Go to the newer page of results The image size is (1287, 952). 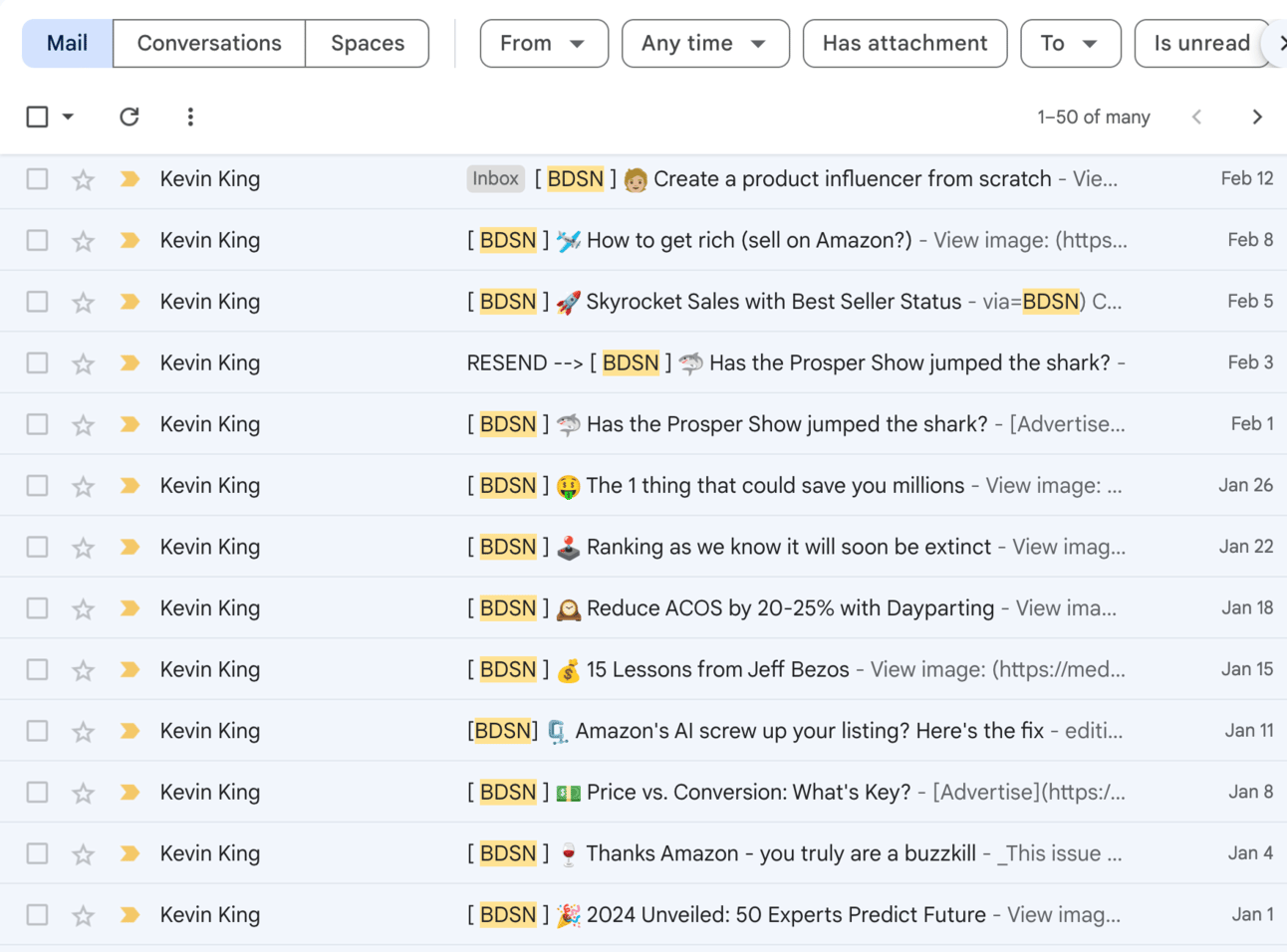[x=1197, y=117]
